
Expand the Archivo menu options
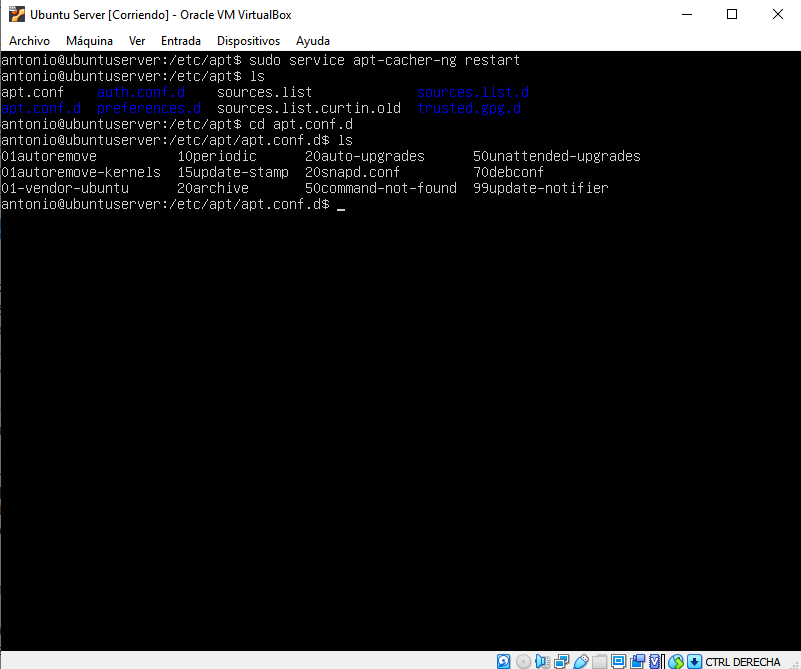(x=29, y=40)
